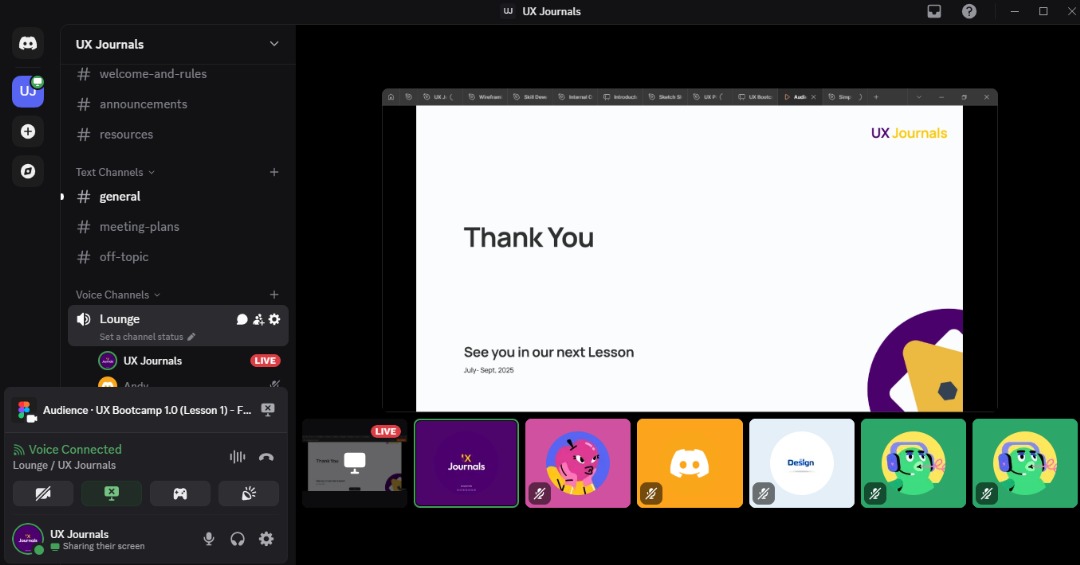
Task: Select the purple UX Journals participant tile
Action: point(466,464)
